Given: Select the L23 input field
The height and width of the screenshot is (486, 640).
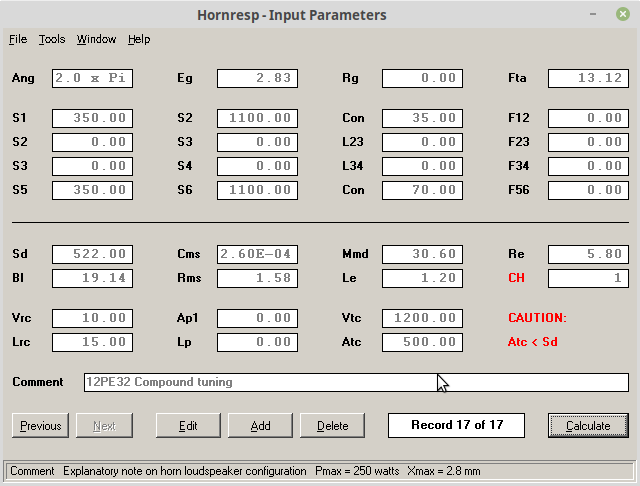Looking at the screenshot, I should (x=422, y=142).
